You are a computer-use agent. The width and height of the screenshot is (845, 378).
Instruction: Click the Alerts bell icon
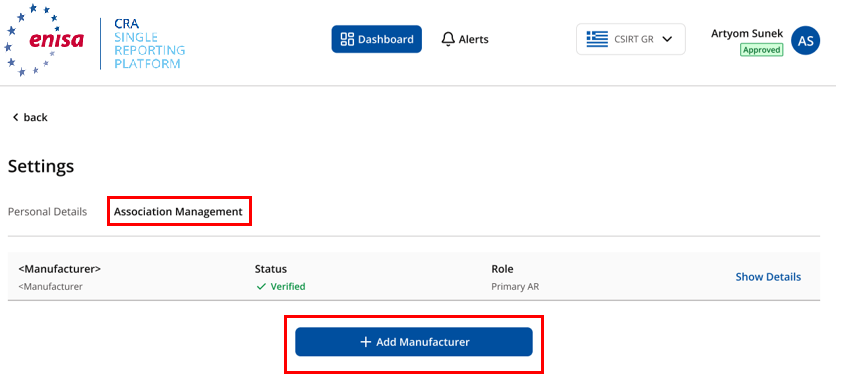pyautogui.click(x=448, y=39)
